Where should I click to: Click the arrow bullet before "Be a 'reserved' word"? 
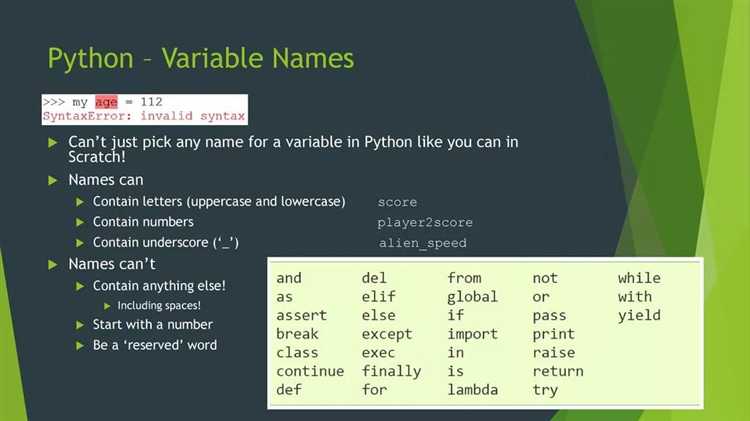coord(82,346)
